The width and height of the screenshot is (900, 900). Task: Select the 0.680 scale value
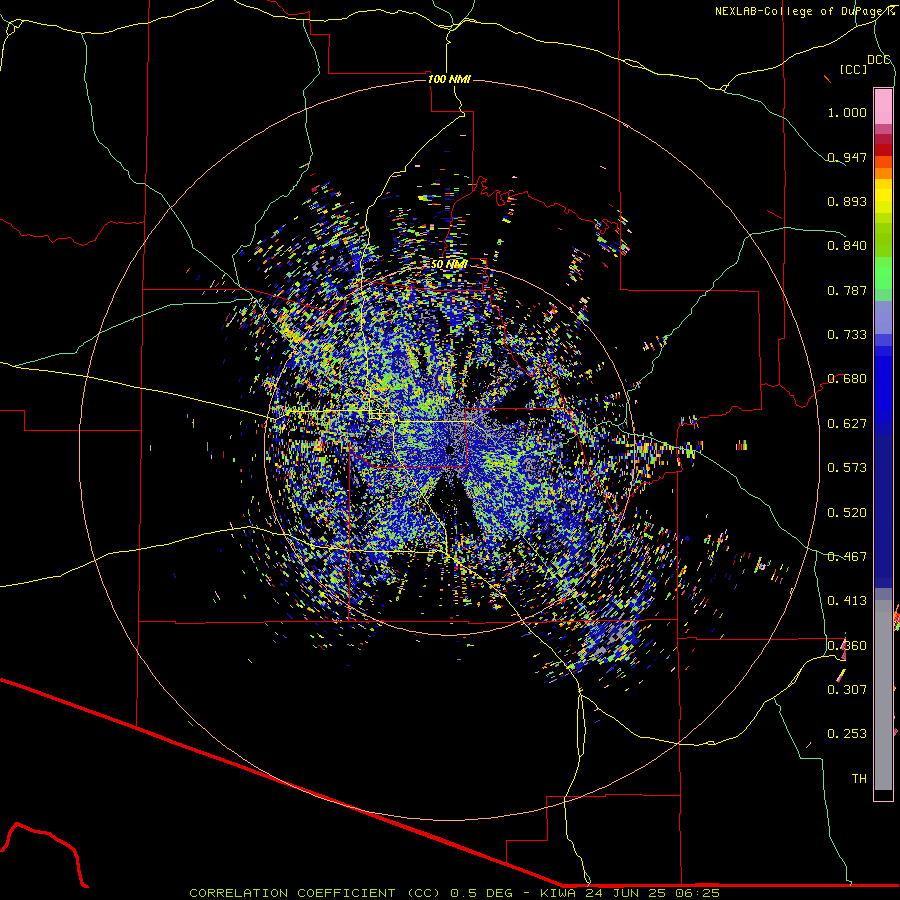click(847, 378)
